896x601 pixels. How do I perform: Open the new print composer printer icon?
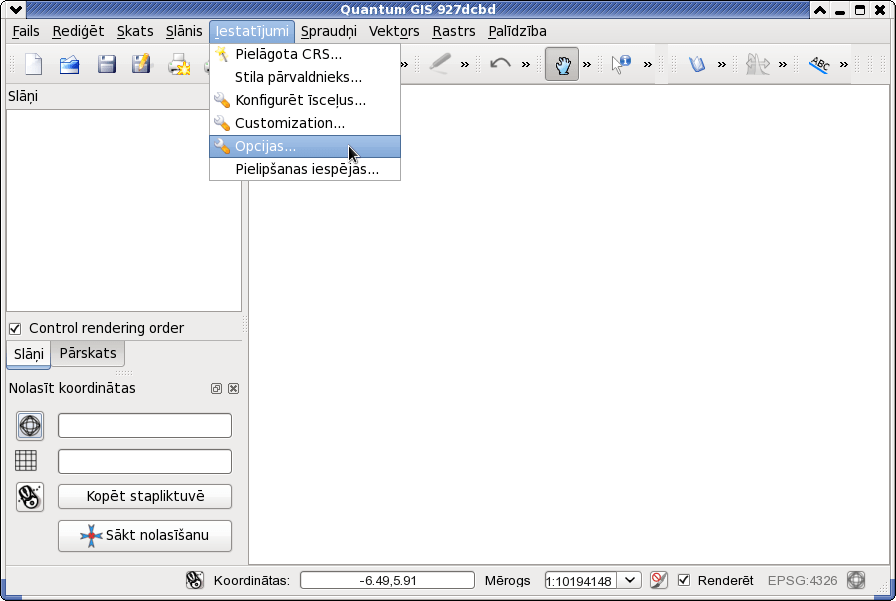[x=178, y=64]
